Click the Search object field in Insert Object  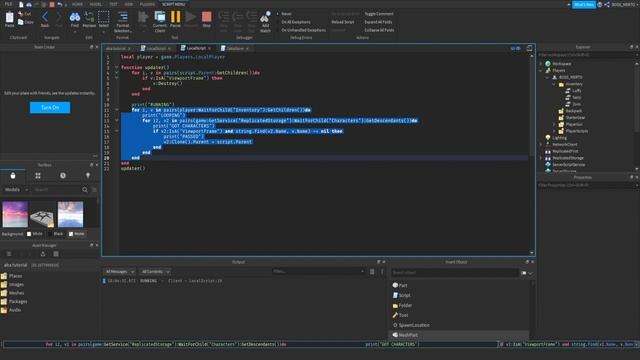[x=455, y=272]
